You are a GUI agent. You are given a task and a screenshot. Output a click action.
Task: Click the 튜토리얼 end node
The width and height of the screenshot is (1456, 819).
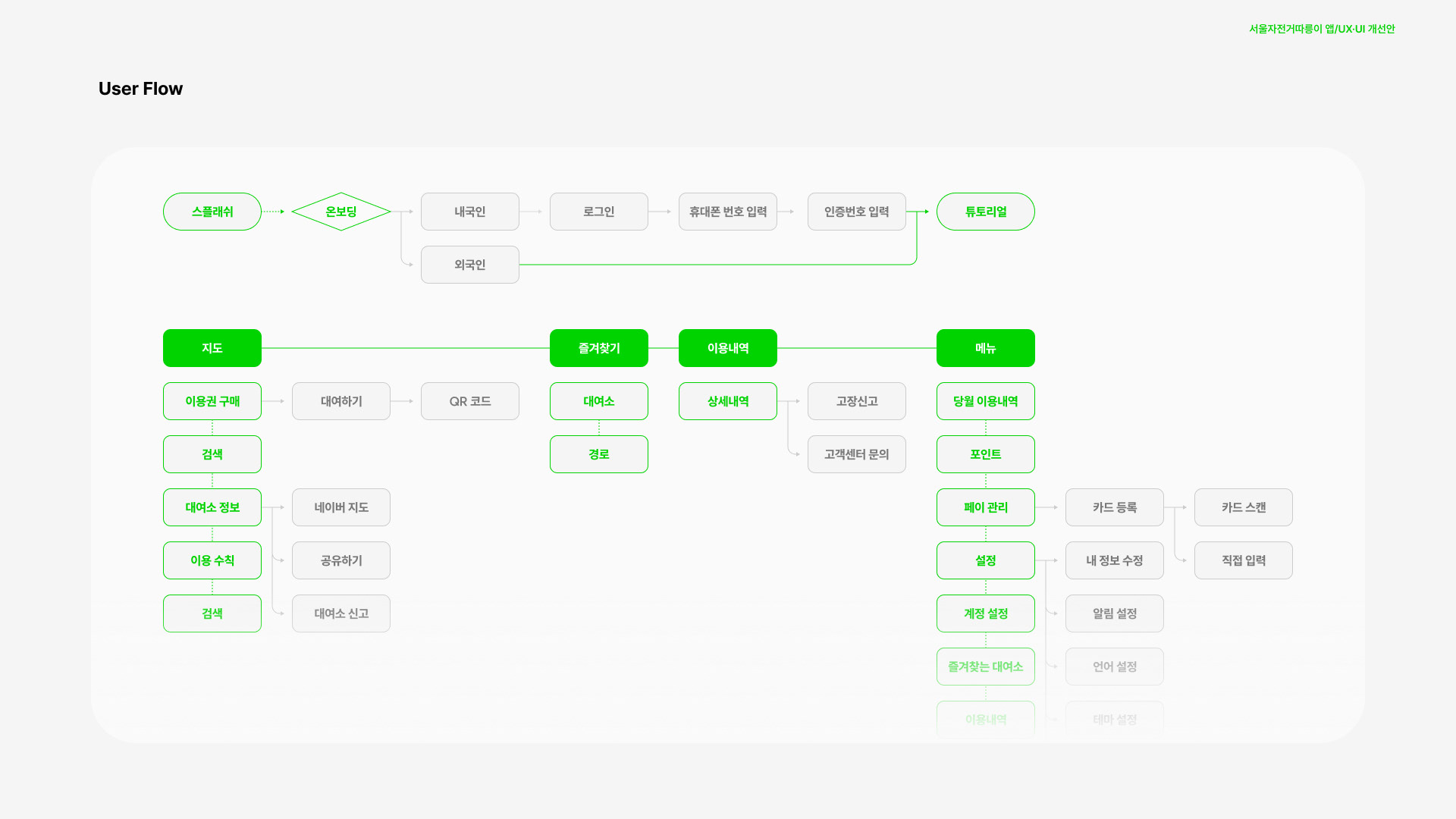click(x=986, y=212)
